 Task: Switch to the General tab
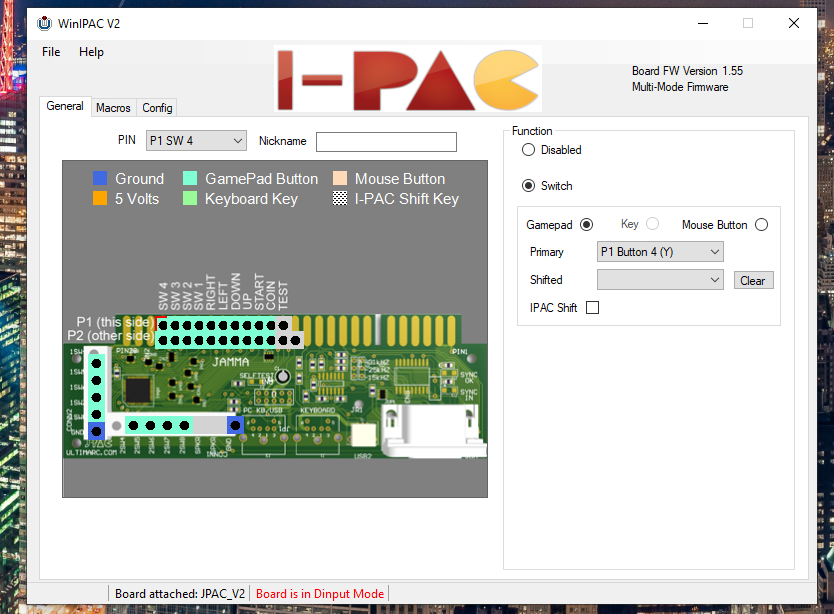click(65, 106)
